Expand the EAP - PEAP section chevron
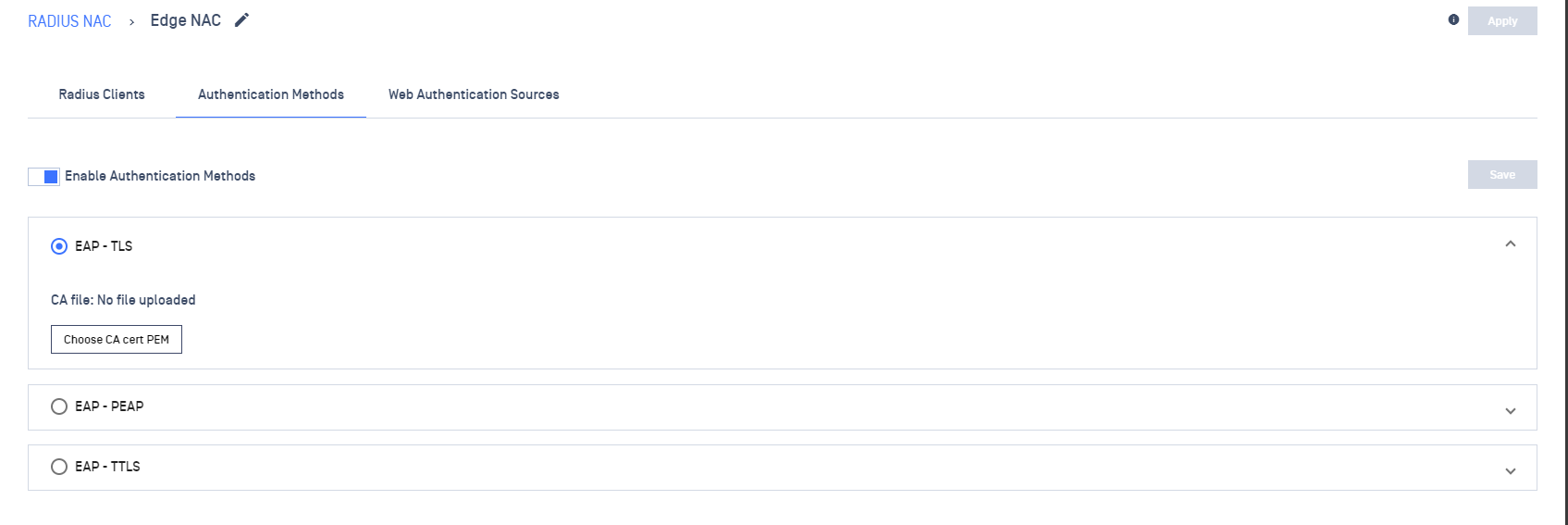This screenshot has height=525, width=1568. [1511, 411]
